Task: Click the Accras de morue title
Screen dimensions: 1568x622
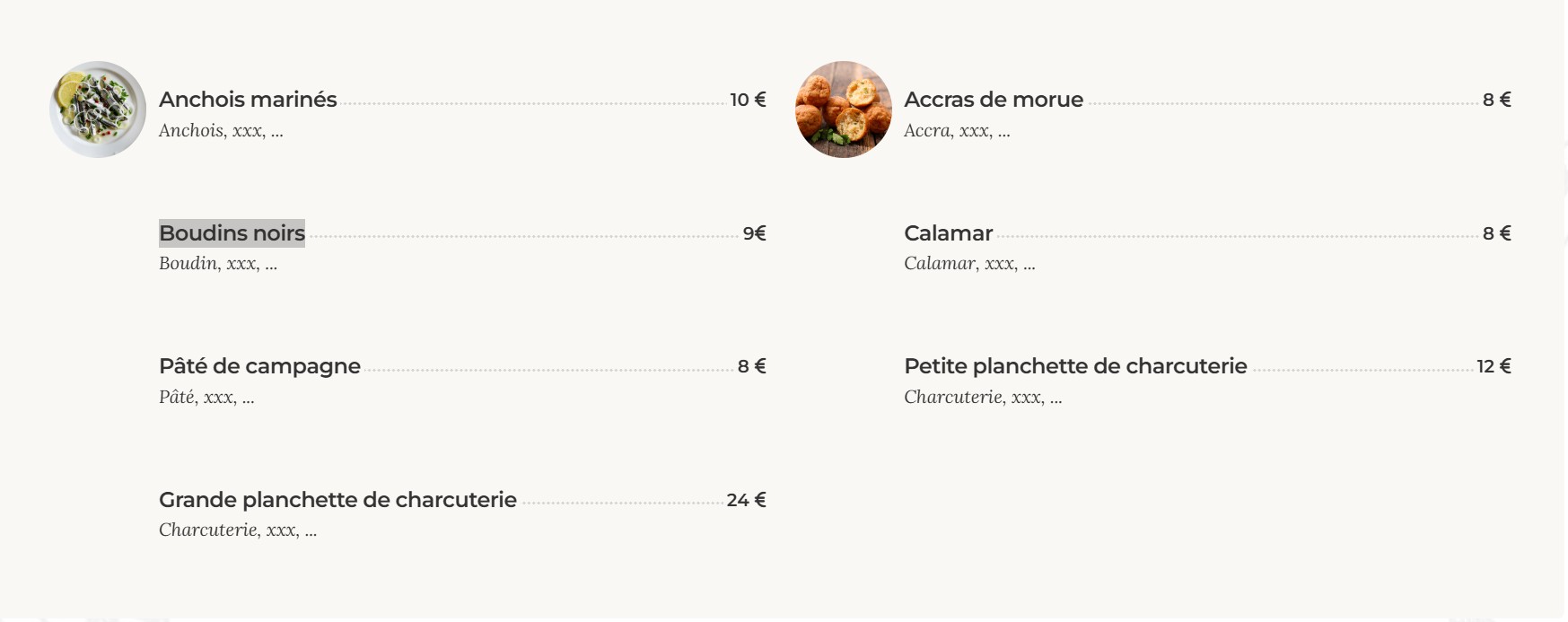Action: (994, 100)
